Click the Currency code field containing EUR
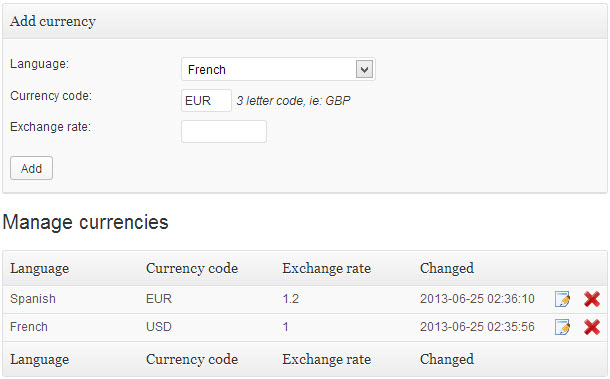Screen dimensions: 610x379 tap(206, 100)
